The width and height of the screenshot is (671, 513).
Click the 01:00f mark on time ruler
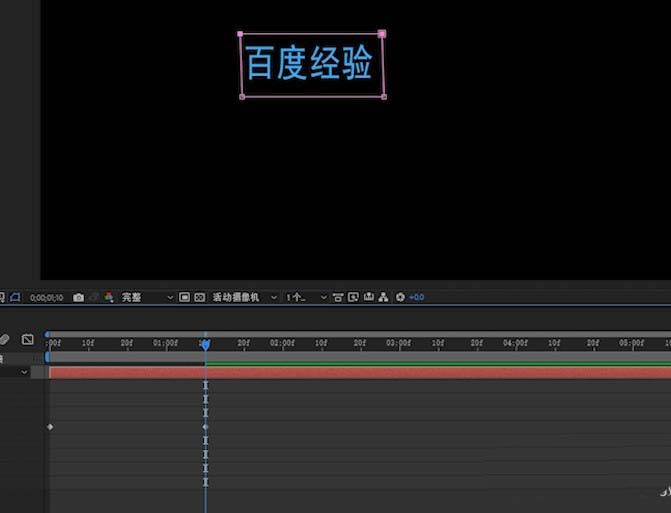tap(165, 343)
